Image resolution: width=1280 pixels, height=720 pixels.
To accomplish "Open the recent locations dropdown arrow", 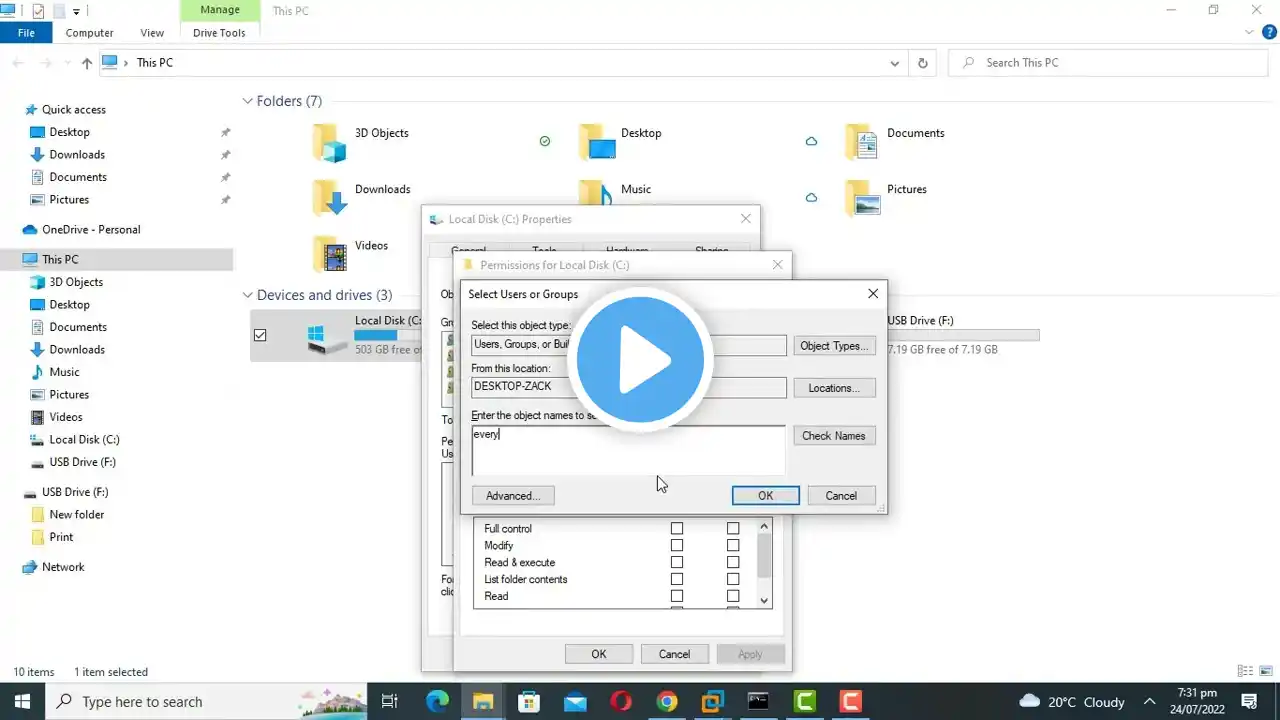I will pyautogui.click(x=68, y=63).
